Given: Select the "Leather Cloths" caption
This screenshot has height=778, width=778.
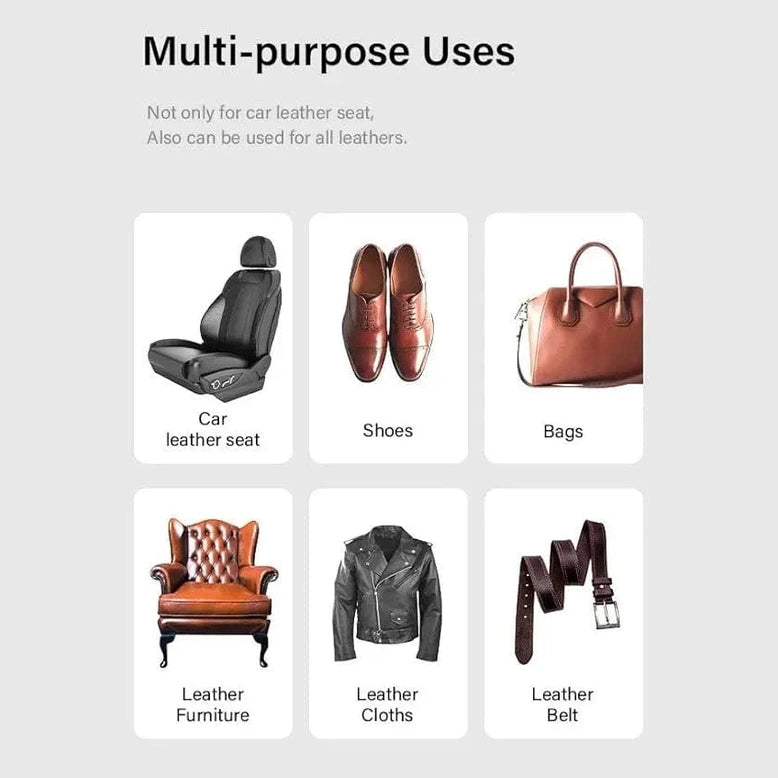Looking at the screenshot, I should coord(387,704).
